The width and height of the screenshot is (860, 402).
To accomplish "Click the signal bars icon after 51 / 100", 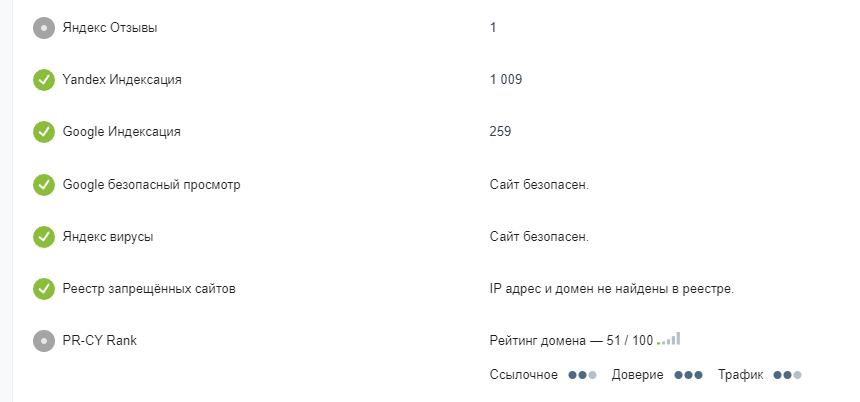I will pyautogui.click(x=669, y=338).
